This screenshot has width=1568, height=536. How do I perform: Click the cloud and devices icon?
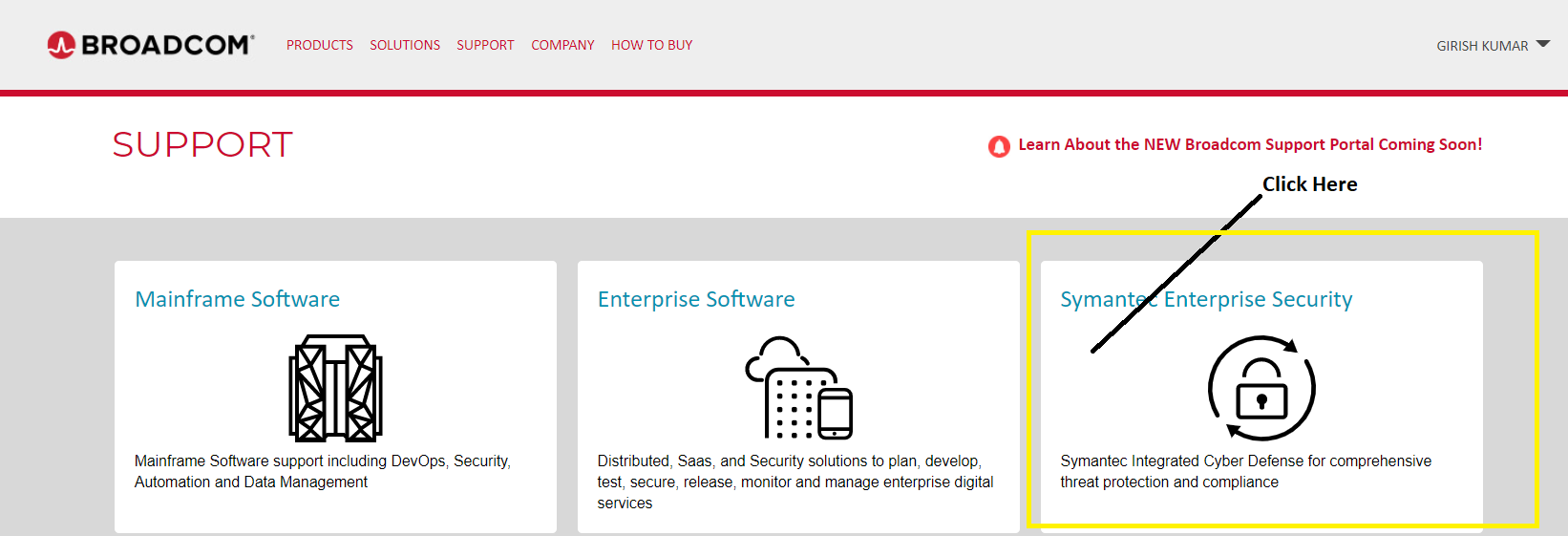[x=798, y=388]
